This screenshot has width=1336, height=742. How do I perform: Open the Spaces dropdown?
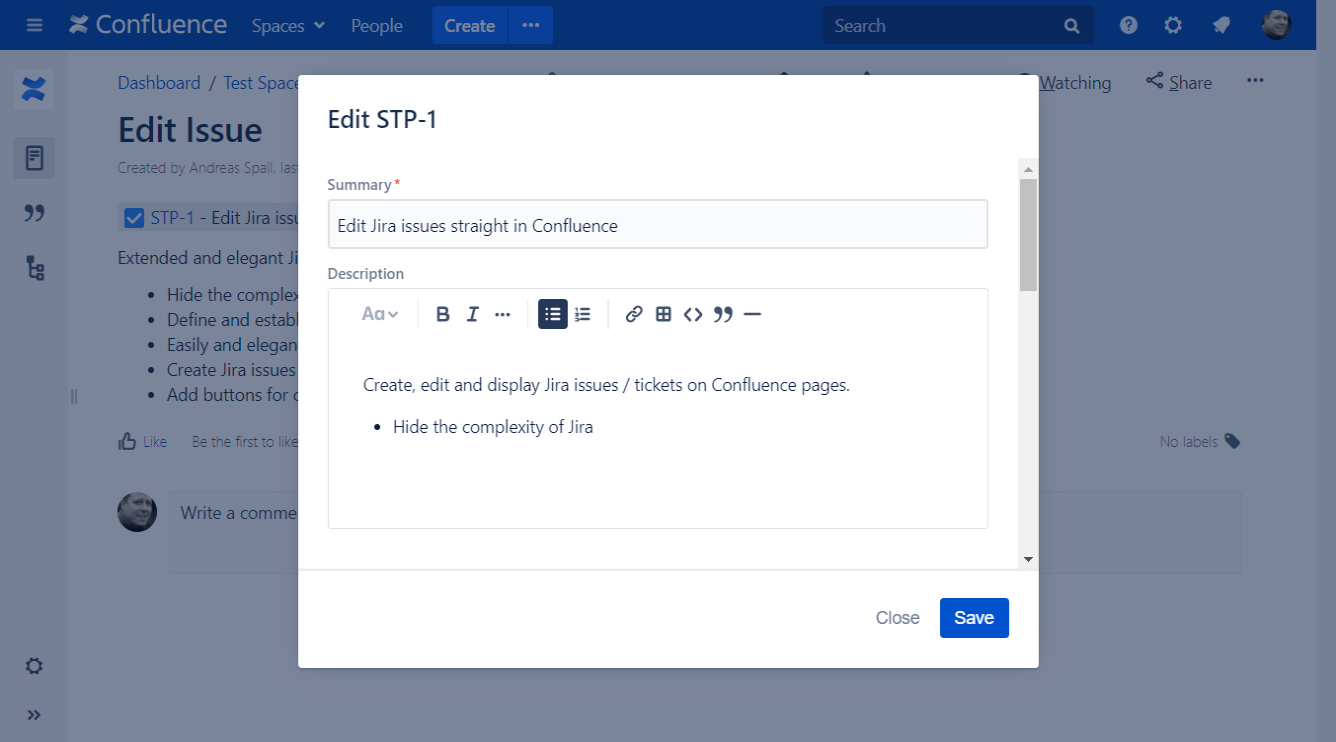click(288, 26)
